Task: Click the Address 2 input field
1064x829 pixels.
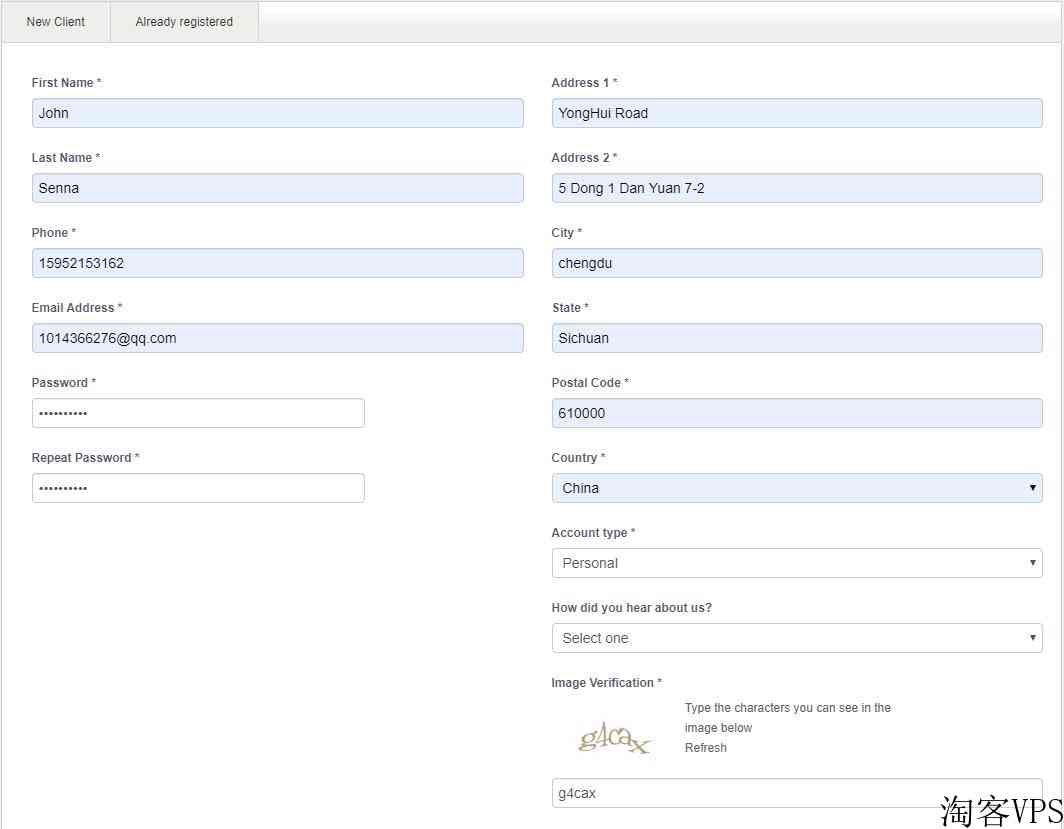Action: [x=797, y=188]
